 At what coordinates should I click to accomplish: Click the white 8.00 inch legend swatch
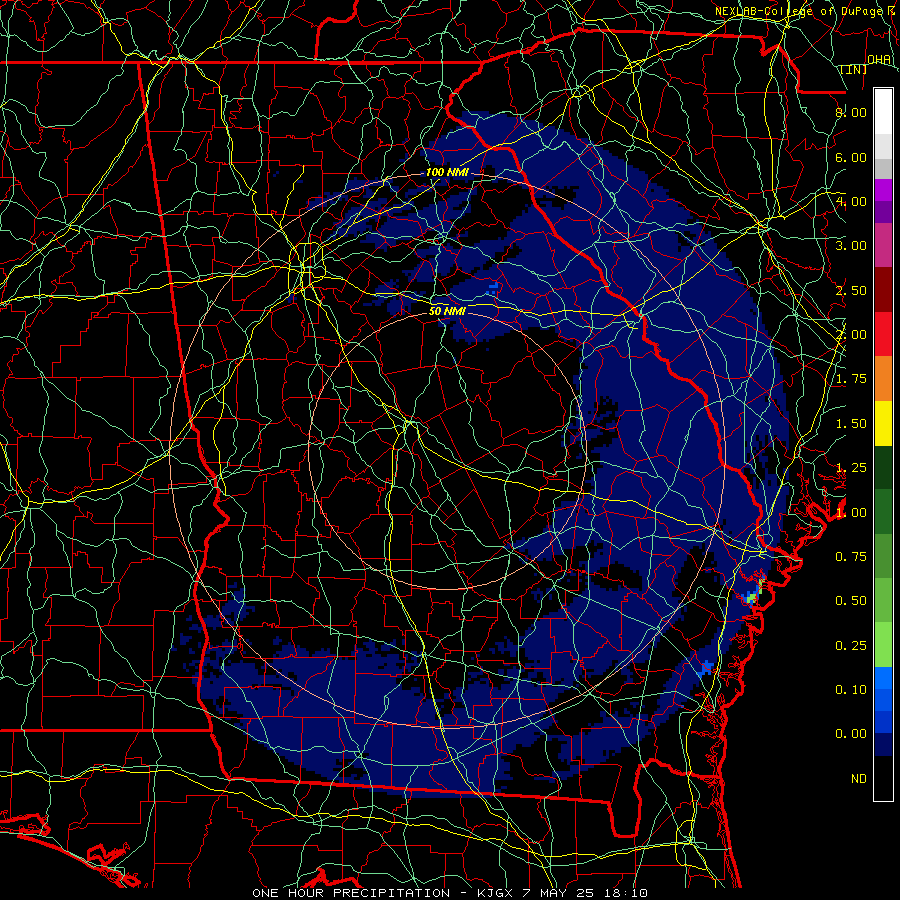click(883, 112)
